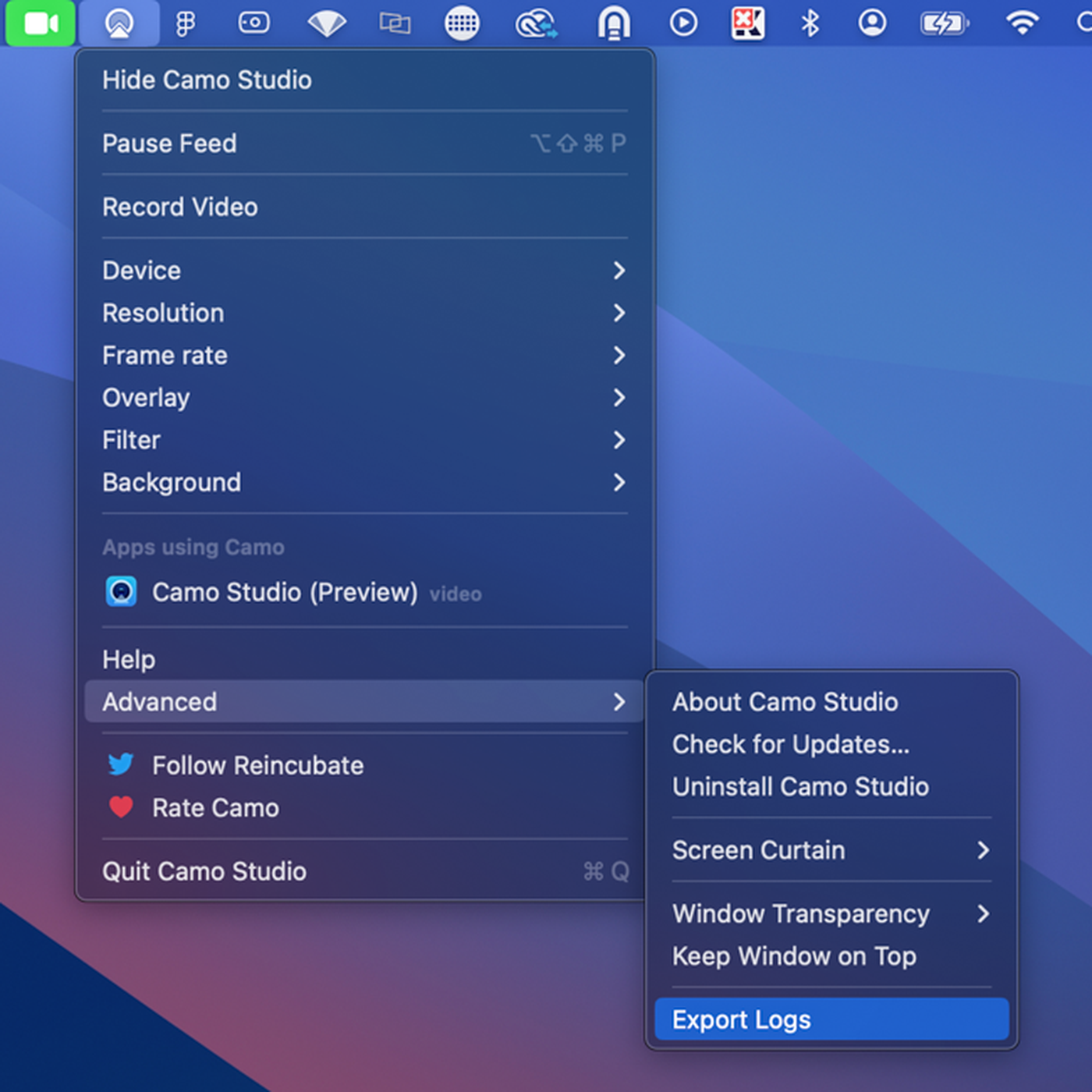Click the blue Twitter bird icon
Screen dimensions: 1092x1092
[x=121, y=764]
